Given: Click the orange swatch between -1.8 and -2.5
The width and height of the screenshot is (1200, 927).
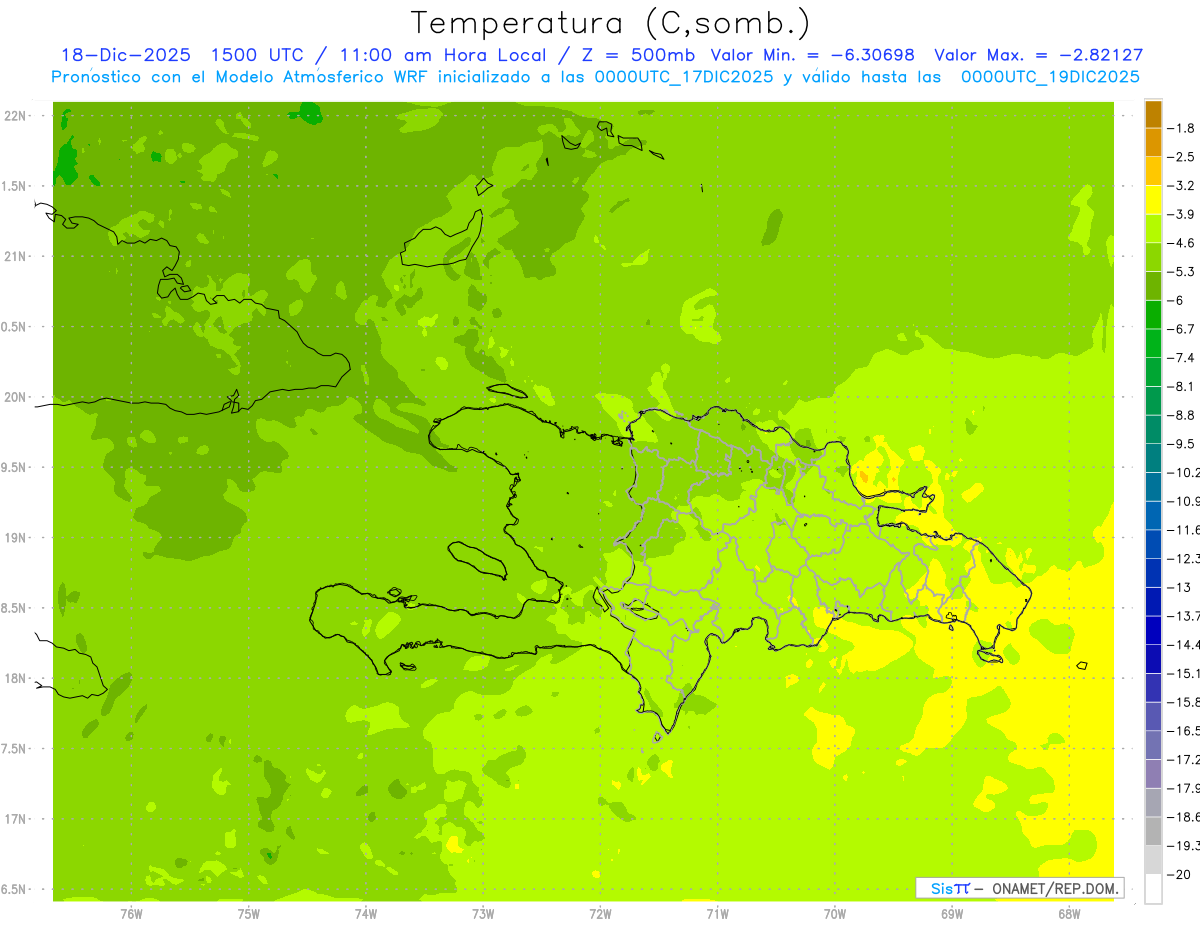Looking at the screenshot, I should [x=1153, y=142].
